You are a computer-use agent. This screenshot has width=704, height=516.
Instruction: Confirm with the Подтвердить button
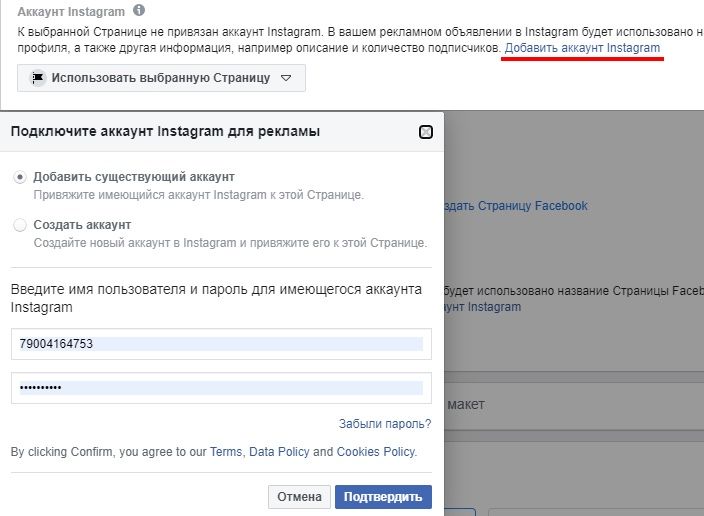click(383, 497)
